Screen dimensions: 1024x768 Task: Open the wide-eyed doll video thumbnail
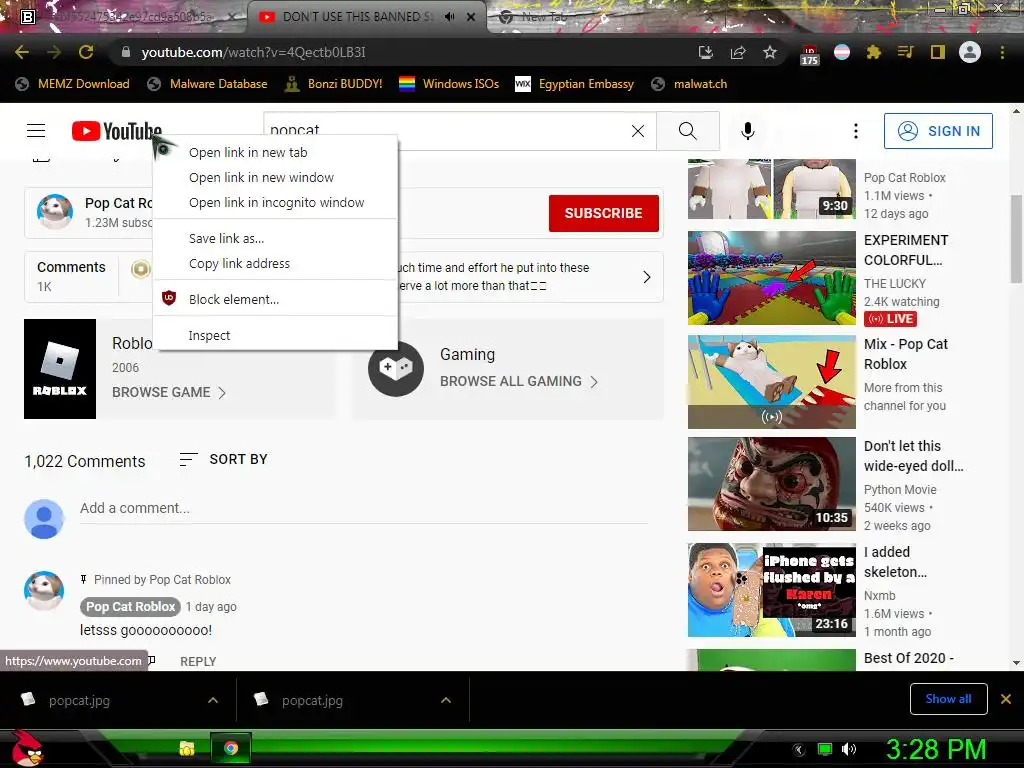[x=771, y=484]
